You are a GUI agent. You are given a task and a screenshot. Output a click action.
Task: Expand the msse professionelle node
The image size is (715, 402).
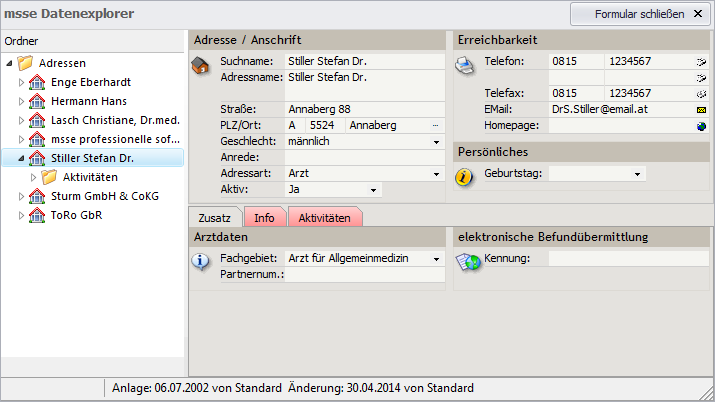click(21, 139)
